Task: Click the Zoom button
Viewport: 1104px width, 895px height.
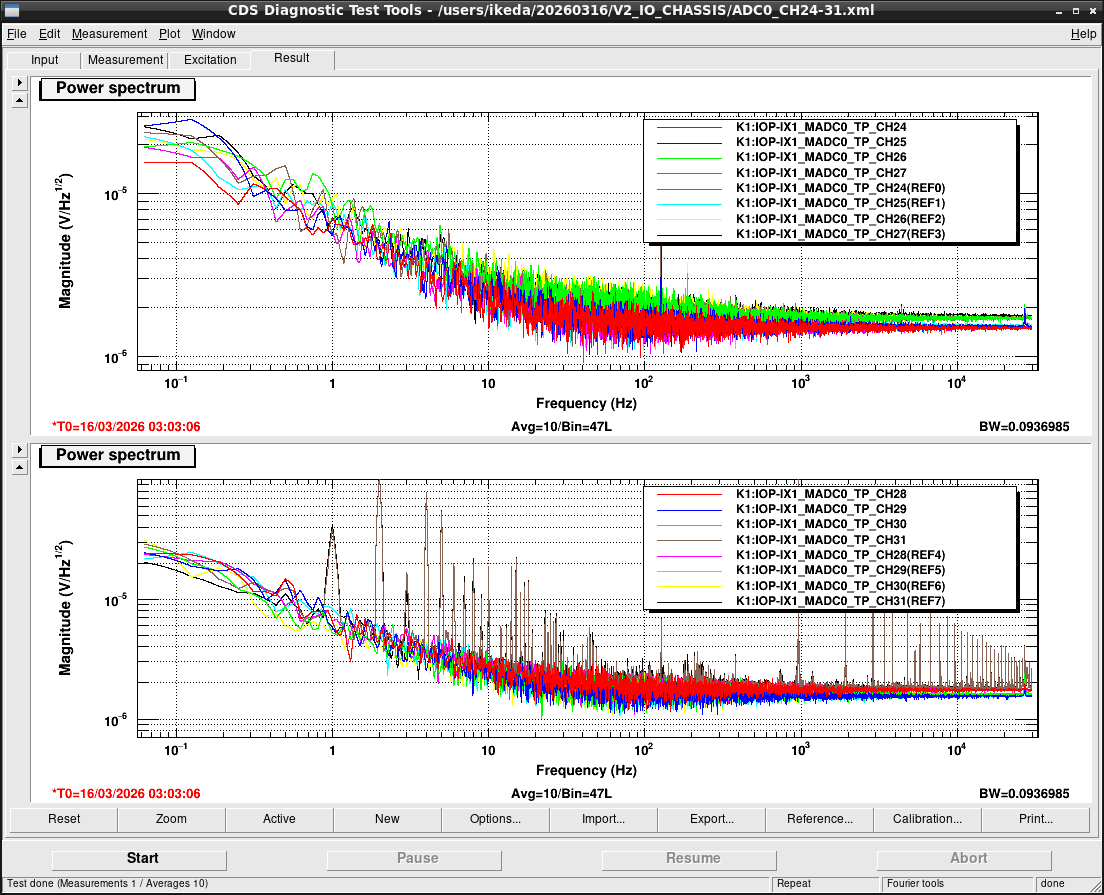Action: (171, 819)
